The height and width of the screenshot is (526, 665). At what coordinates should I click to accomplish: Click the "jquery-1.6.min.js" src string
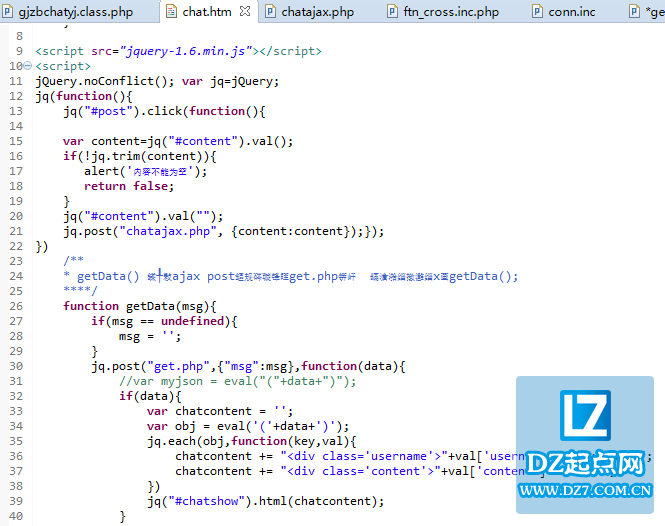pyautogui.click(x=186, y=51)
